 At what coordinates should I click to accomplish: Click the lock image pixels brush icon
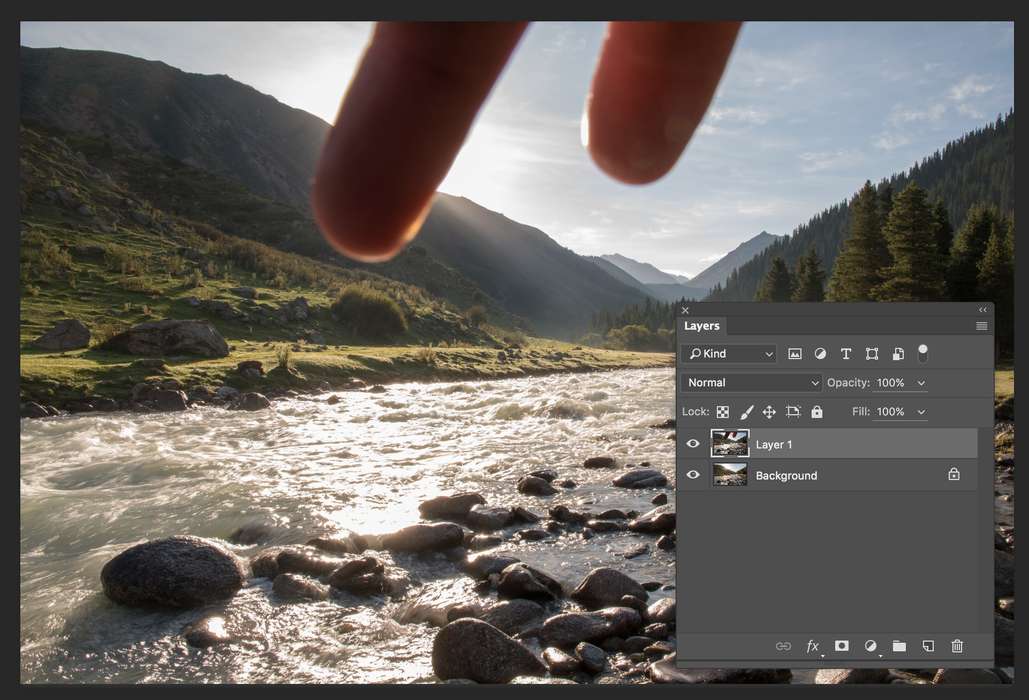pos(746,412)
